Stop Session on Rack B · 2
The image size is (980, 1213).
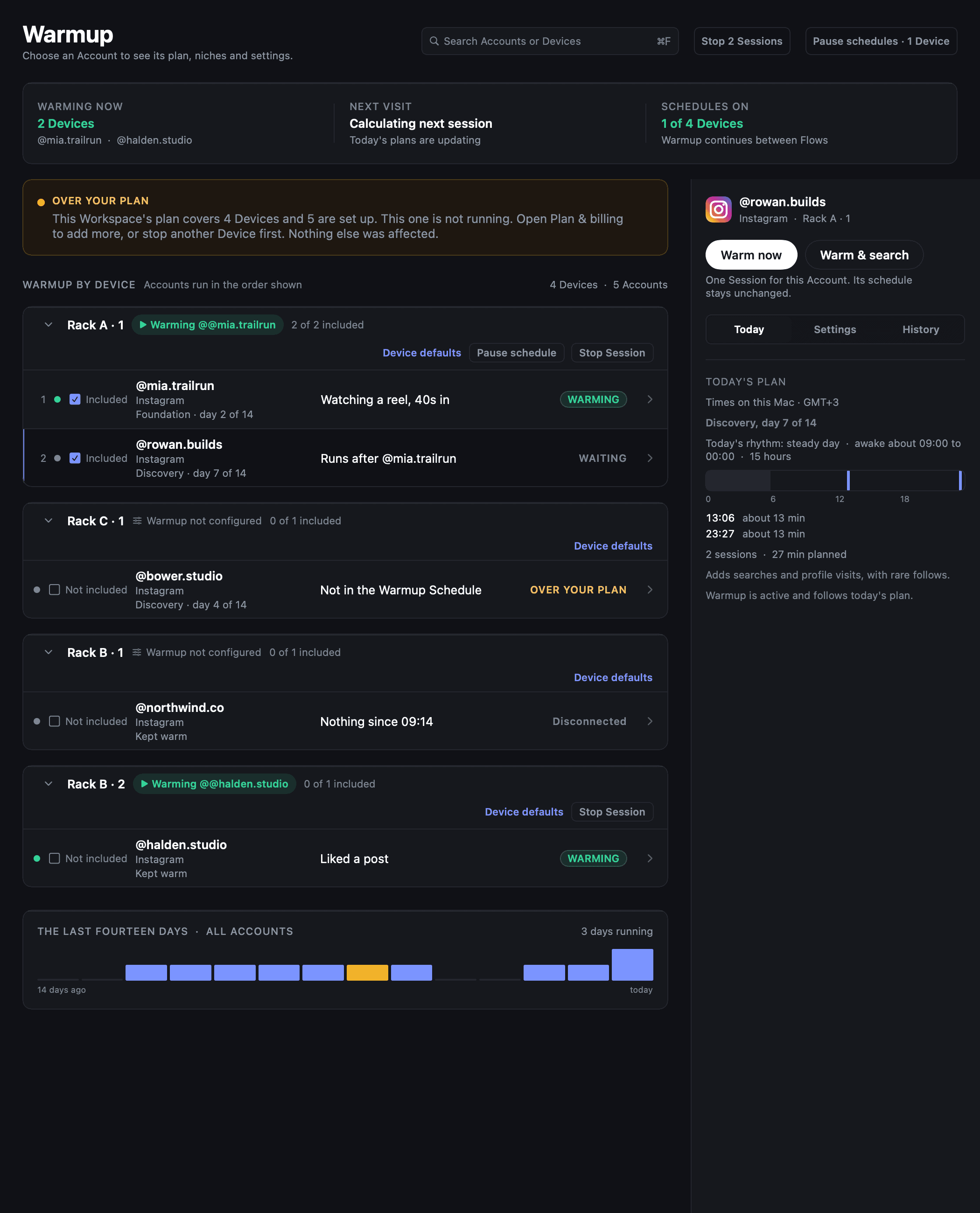(x=611, y=812)
